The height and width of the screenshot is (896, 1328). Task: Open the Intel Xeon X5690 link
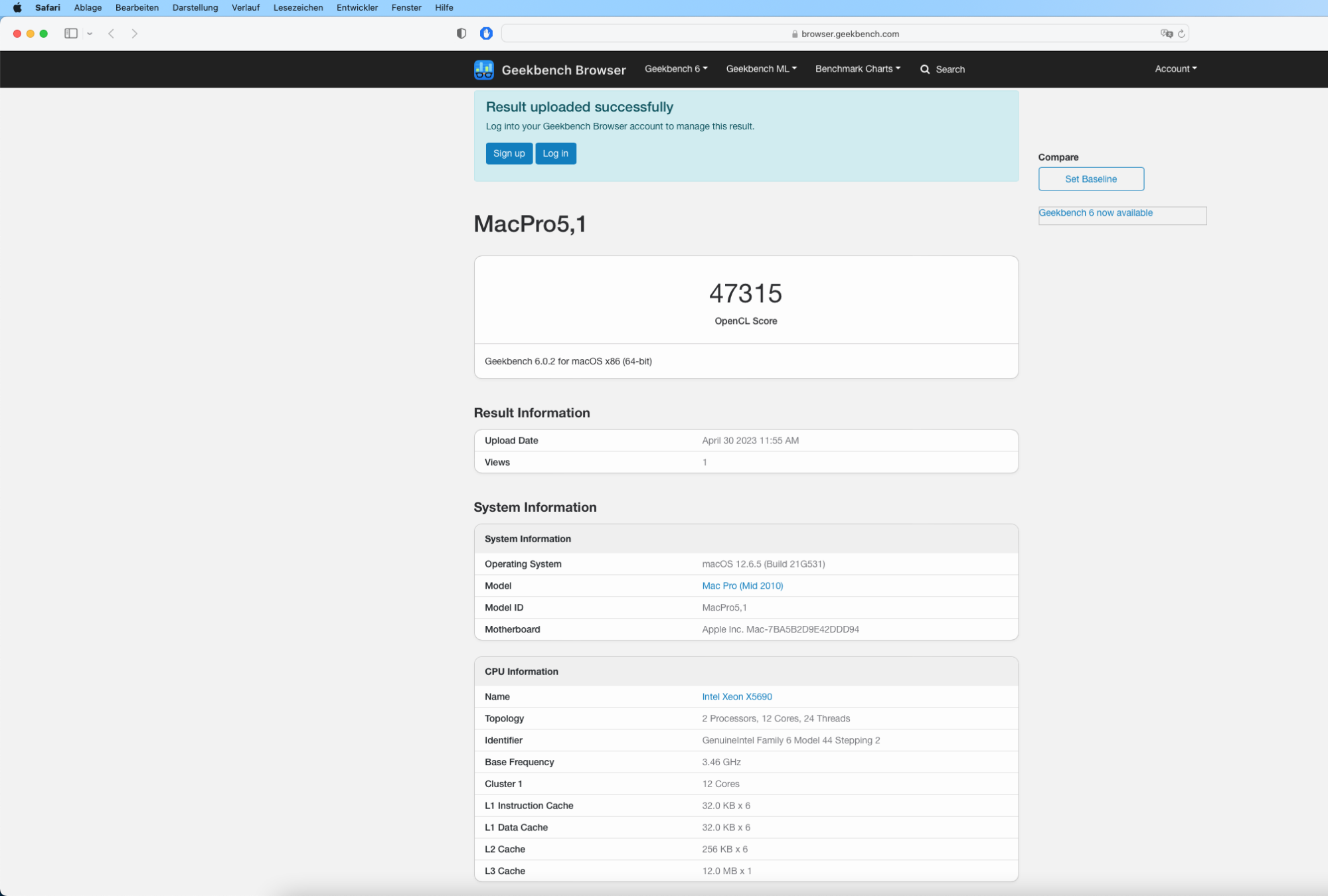(x=736, y=697)
